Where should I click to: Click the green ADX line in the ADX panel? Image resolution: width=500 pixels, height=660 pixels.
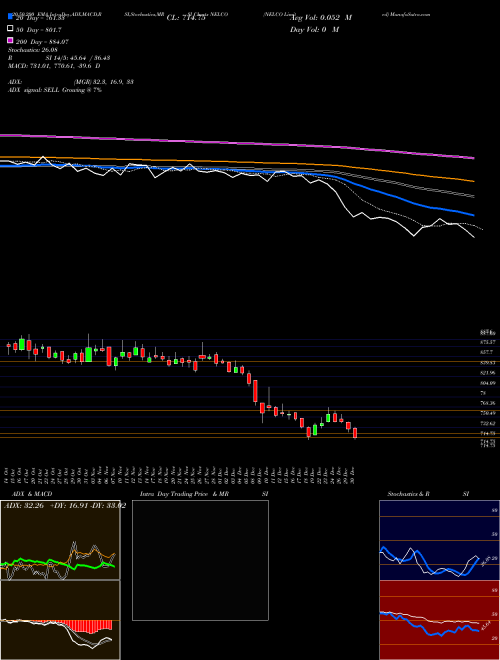pos(58,564)
